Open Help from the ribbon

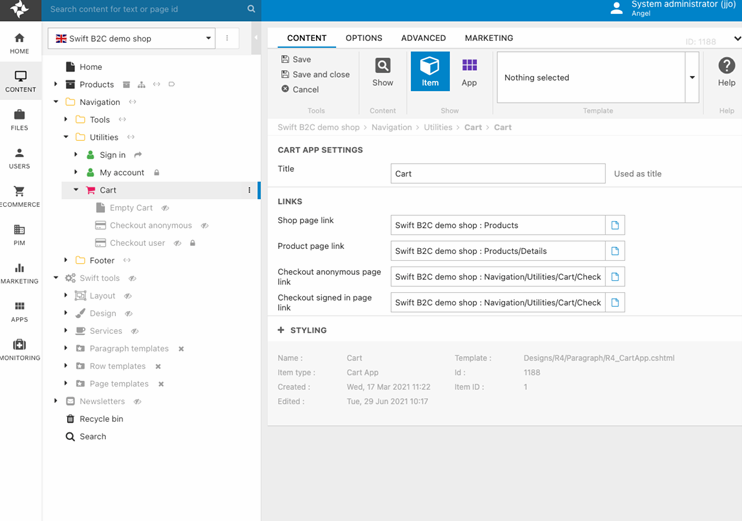point(726,72)
